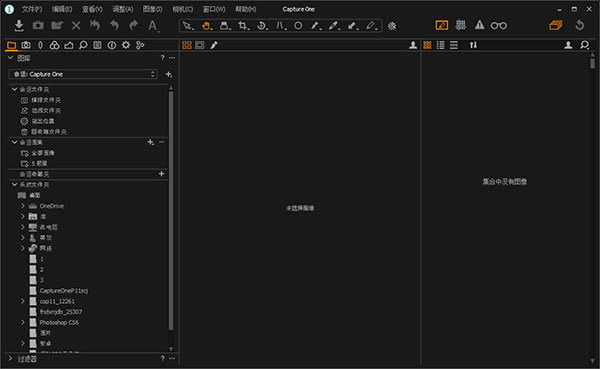The width and height of the screenshot is (600, 369).
Task: Click the X delete icon in top toolbar
Action: coord(76,26)
